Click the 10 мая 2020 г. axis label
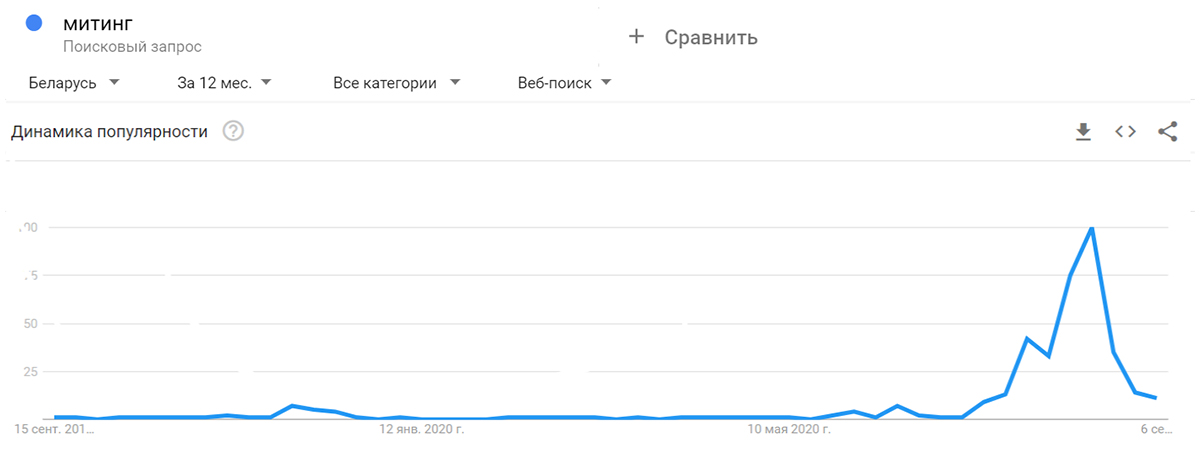Viewport: 1200px width, 450px height. point(790,430)
